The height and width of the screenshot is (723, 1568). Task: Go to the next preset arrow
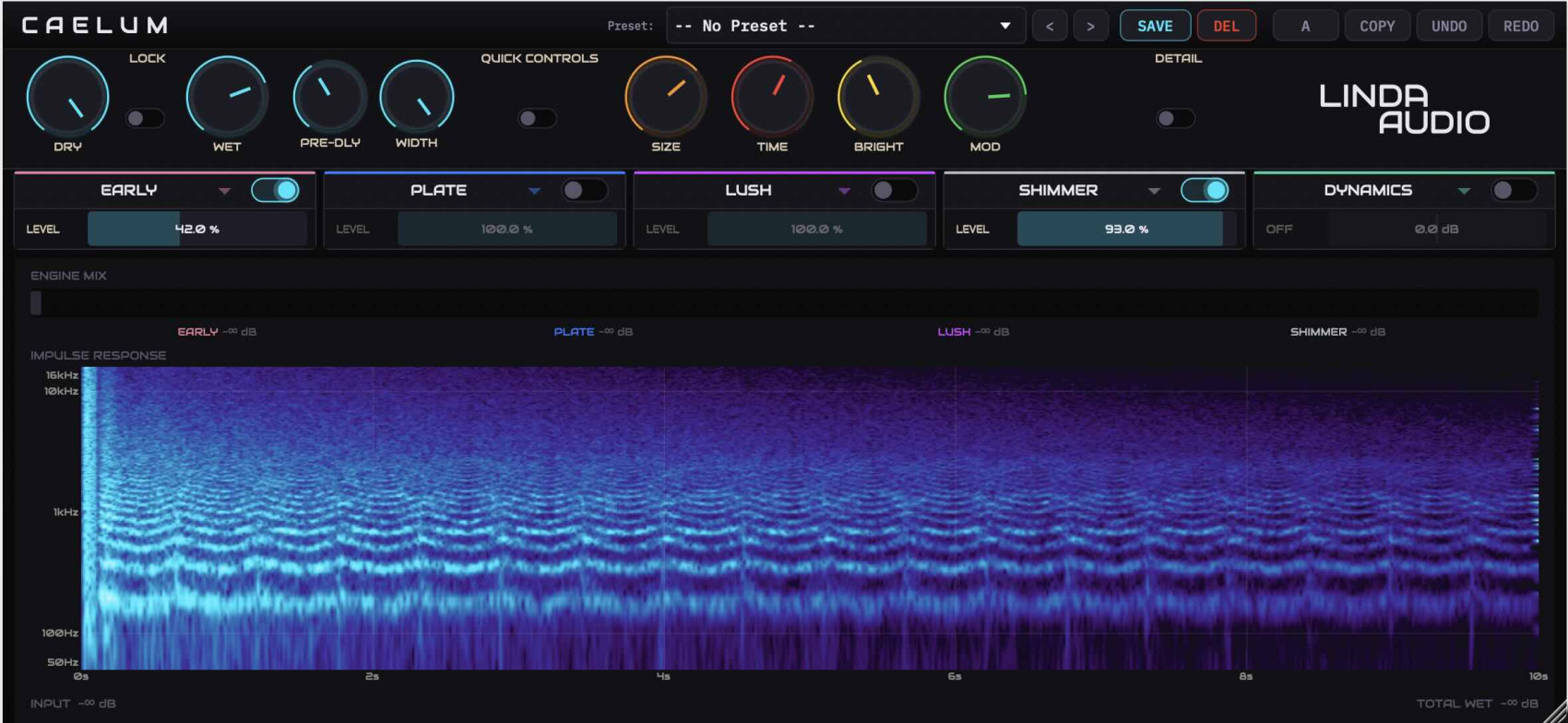1090,26
